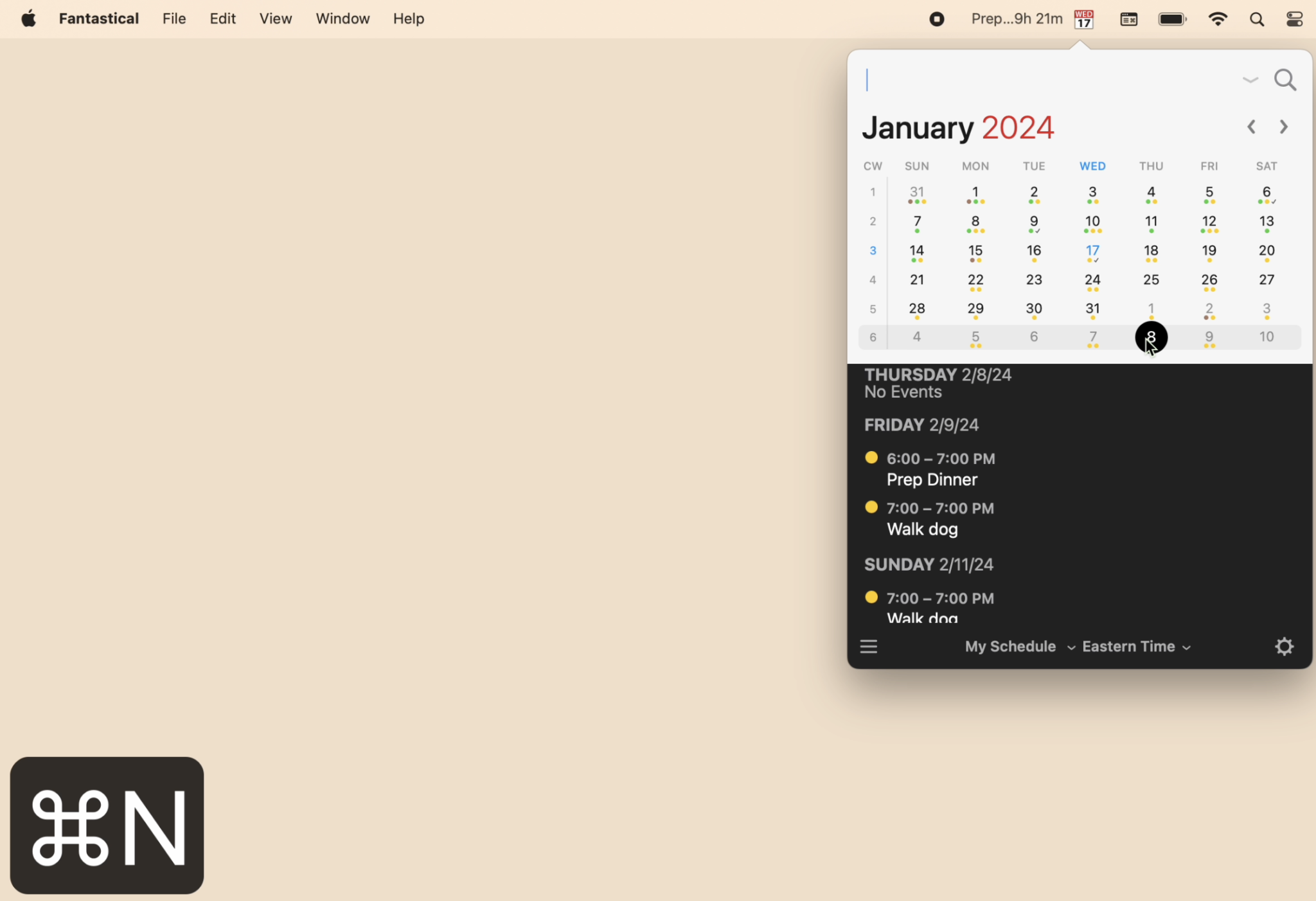This screenshot has height=901, width=1316.
Task: Open Spotlight search in menu bar
Action: point(1257,19)
